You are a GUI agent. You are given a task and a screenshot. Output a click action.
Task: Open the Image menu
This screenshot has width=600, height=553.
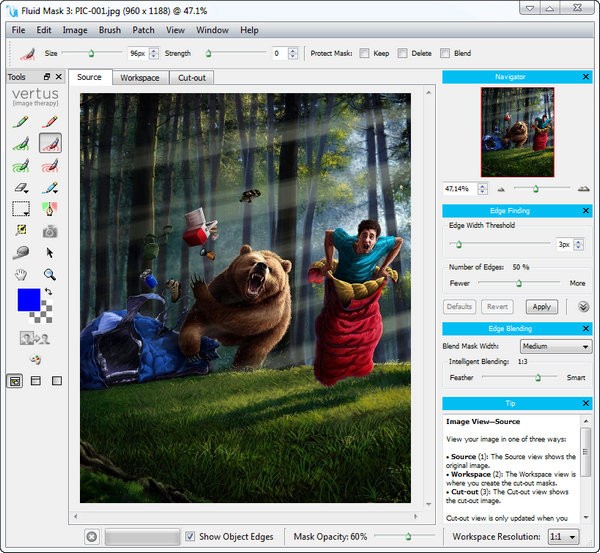(x=75, y=30)
